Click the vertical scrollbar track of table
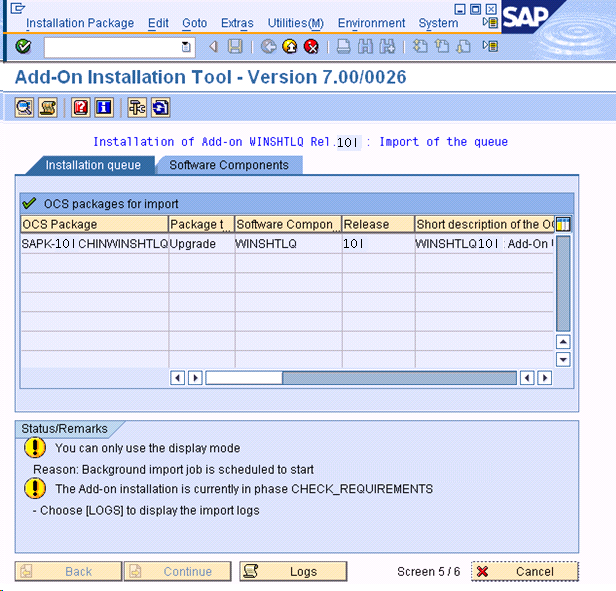616x591 pixels. pos(563,284)
